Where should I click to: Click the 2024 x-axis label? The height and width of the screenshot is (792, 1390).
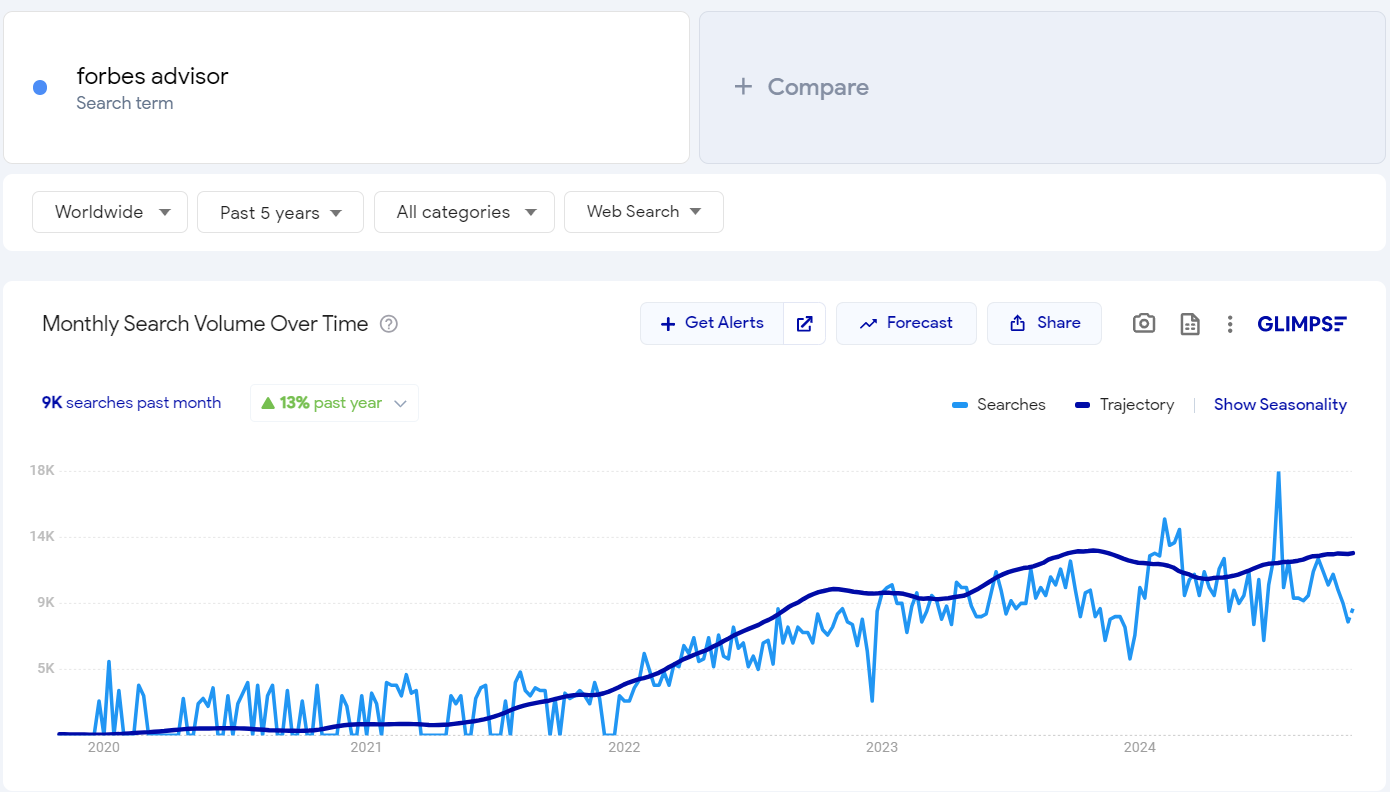pos(1139,747)
